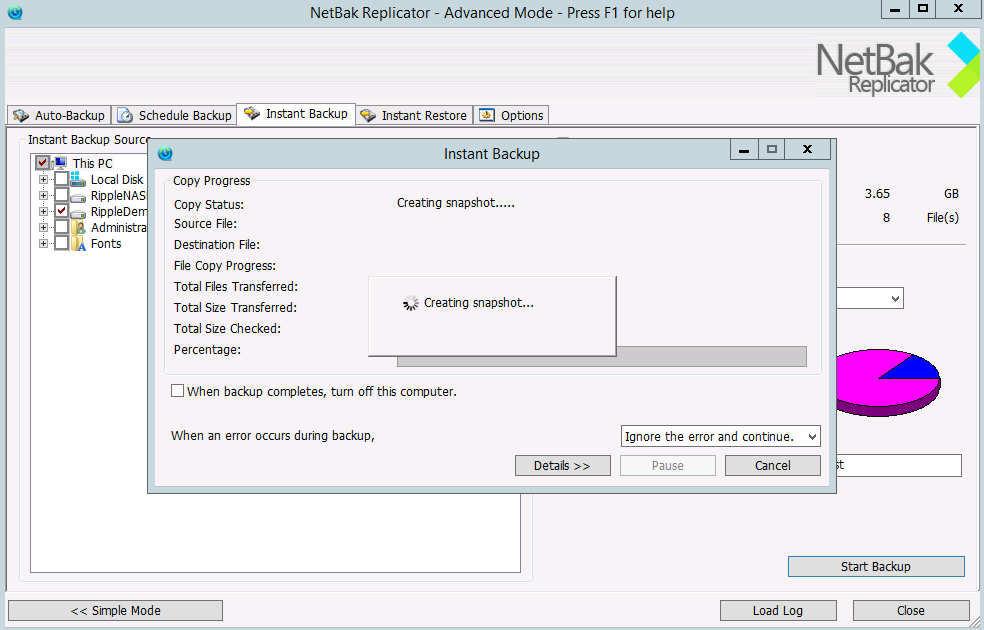Screen dimensions: 984x630
Task: Open the error handling dropdown
Action: pyautogui.click(x=720, y=436)
